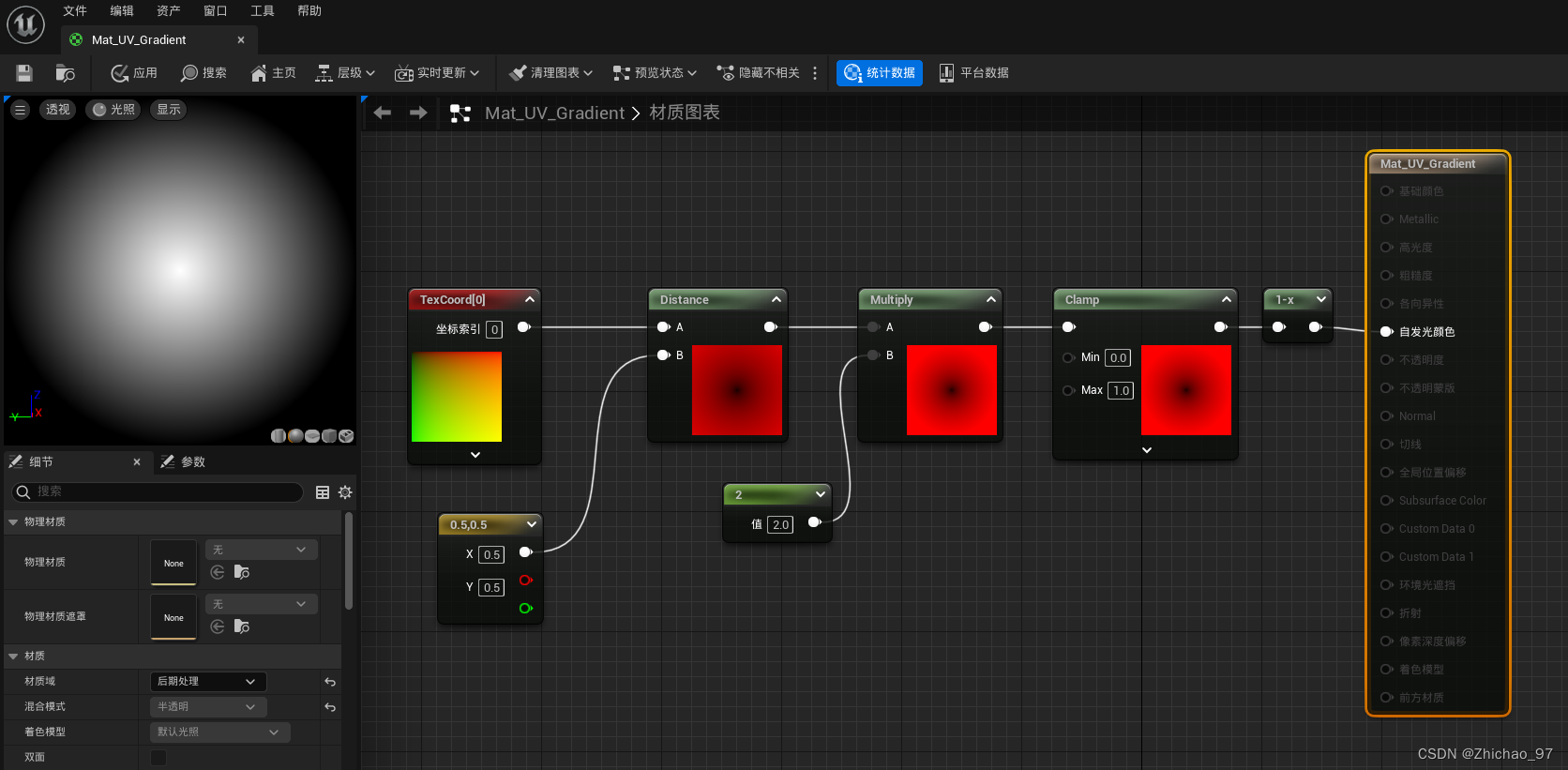This screenshot has height=770, width=1568.
Task: Collapse the TexCoord[0] node arrow
Action: [x=529, y=299]
